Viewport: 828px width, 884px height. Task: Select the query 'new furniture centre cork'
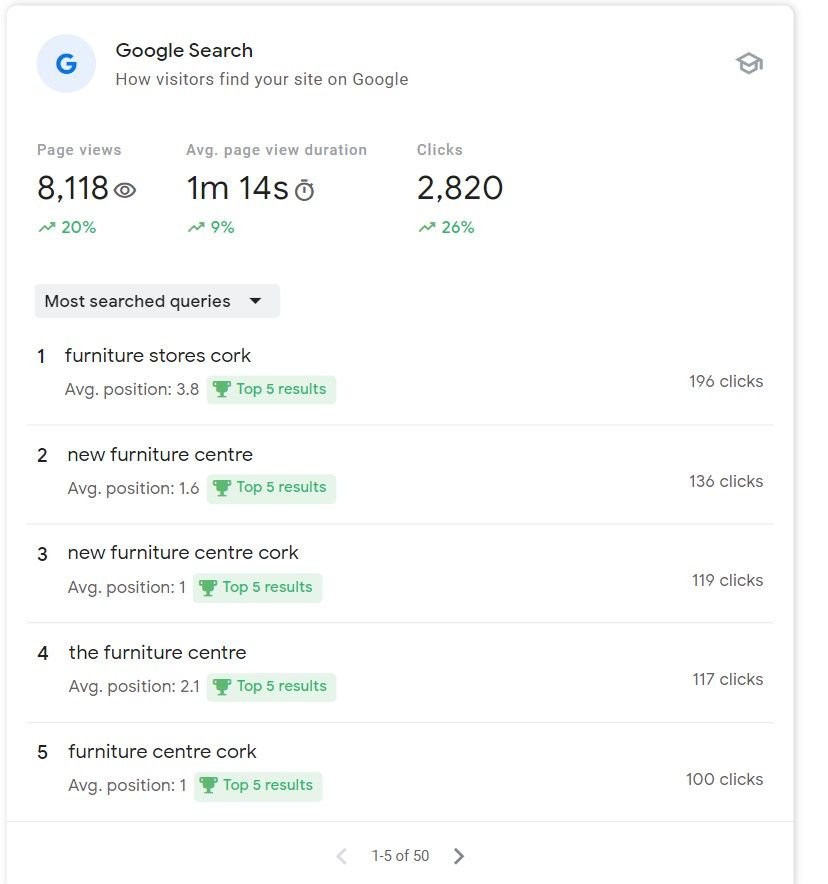(x=183, y=553)
